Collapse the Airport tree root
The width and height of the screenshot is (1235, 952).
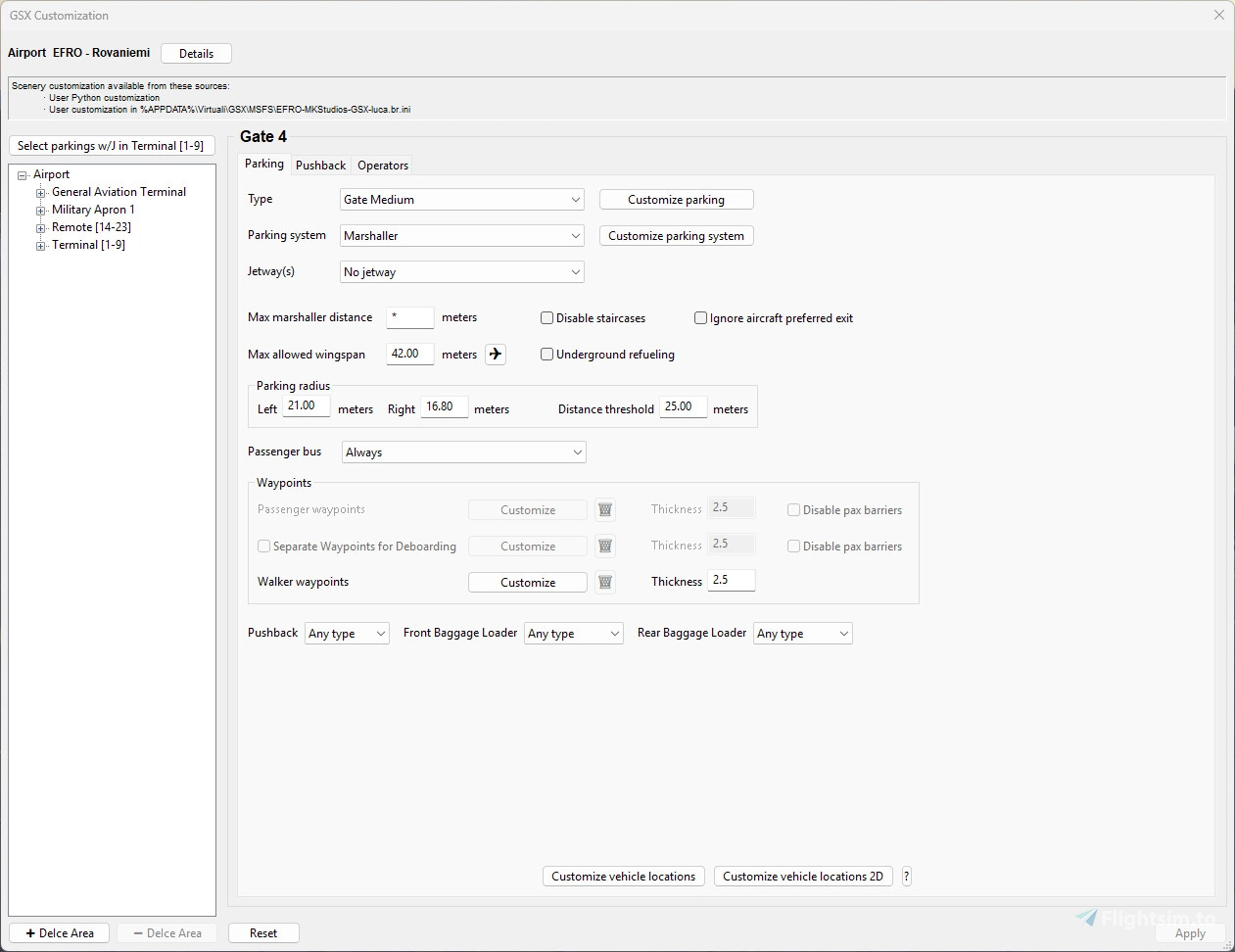[x=22, y=173]
